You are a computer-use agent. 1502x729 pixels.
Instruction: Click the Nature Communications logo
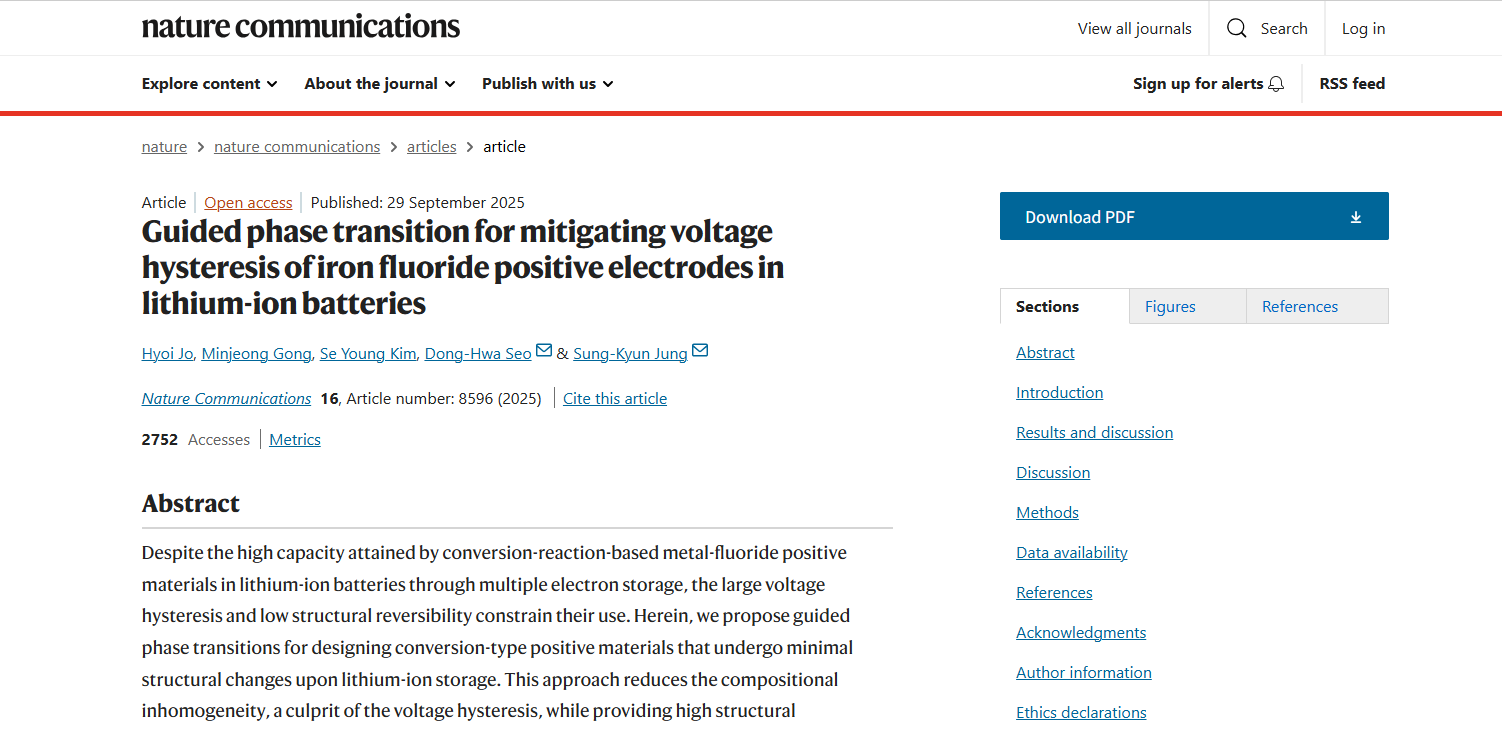(x=301, y=27)
